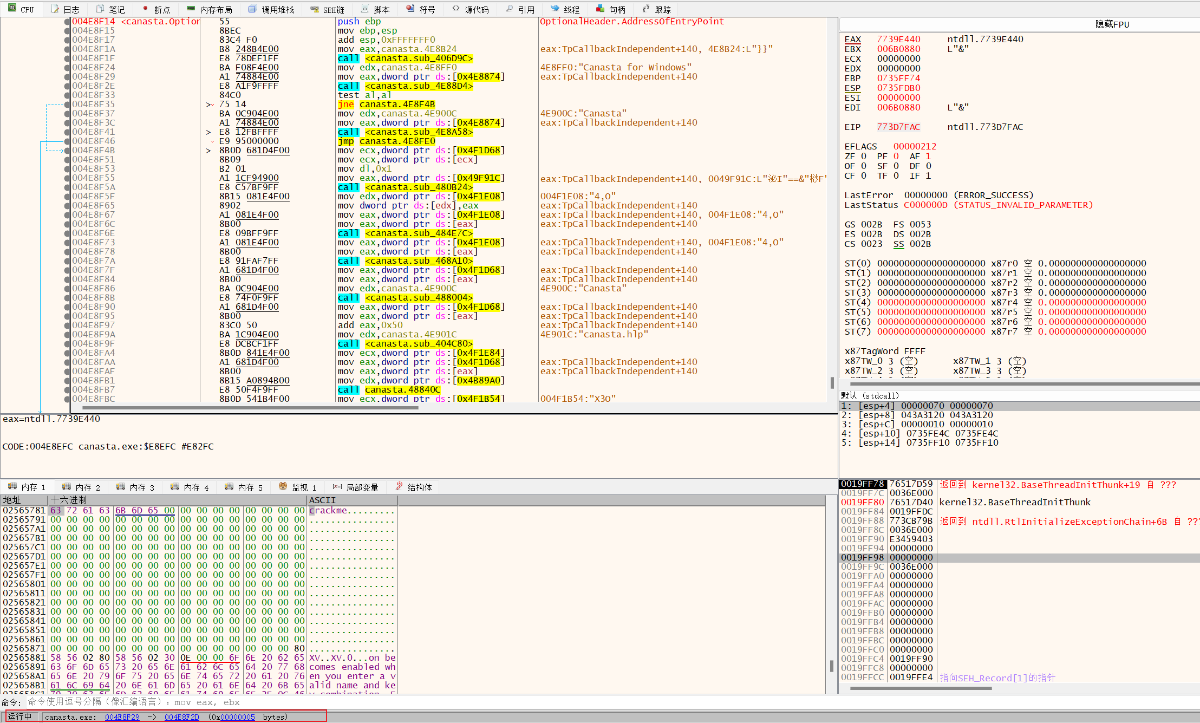Toggle the CF flag in registers
Viewport: 1200px width, 723px height.
[856, 176]
